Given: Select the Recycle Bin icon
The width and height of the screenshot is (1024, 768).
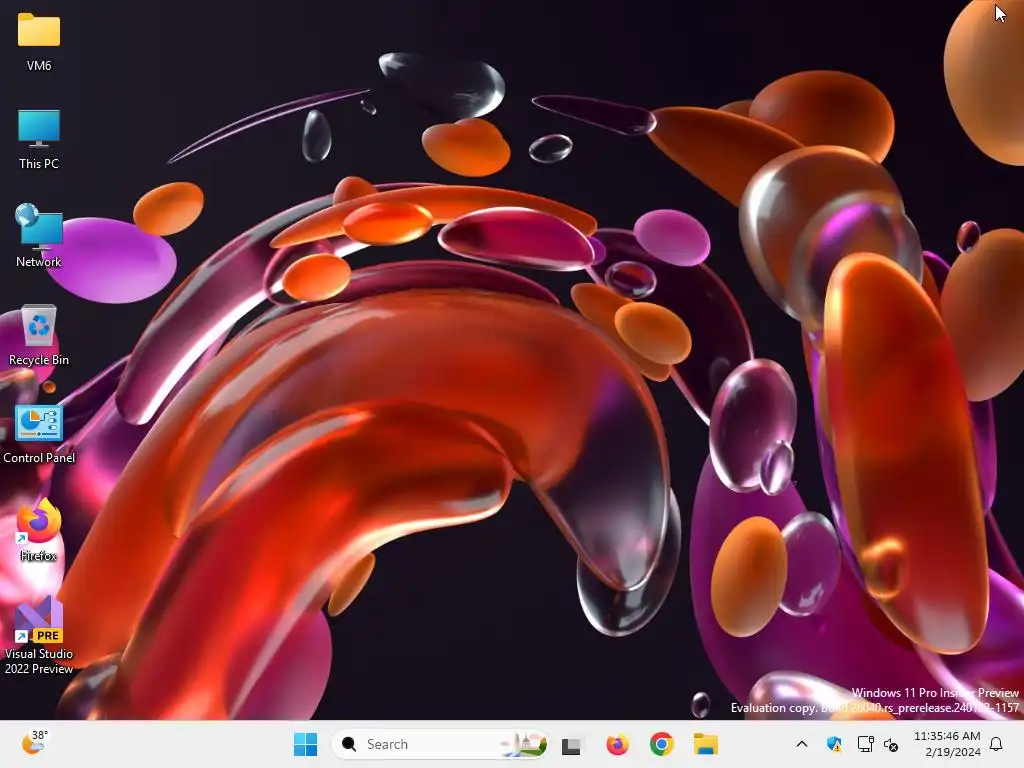Looking at the screenshot, I should tap(39, 335).
